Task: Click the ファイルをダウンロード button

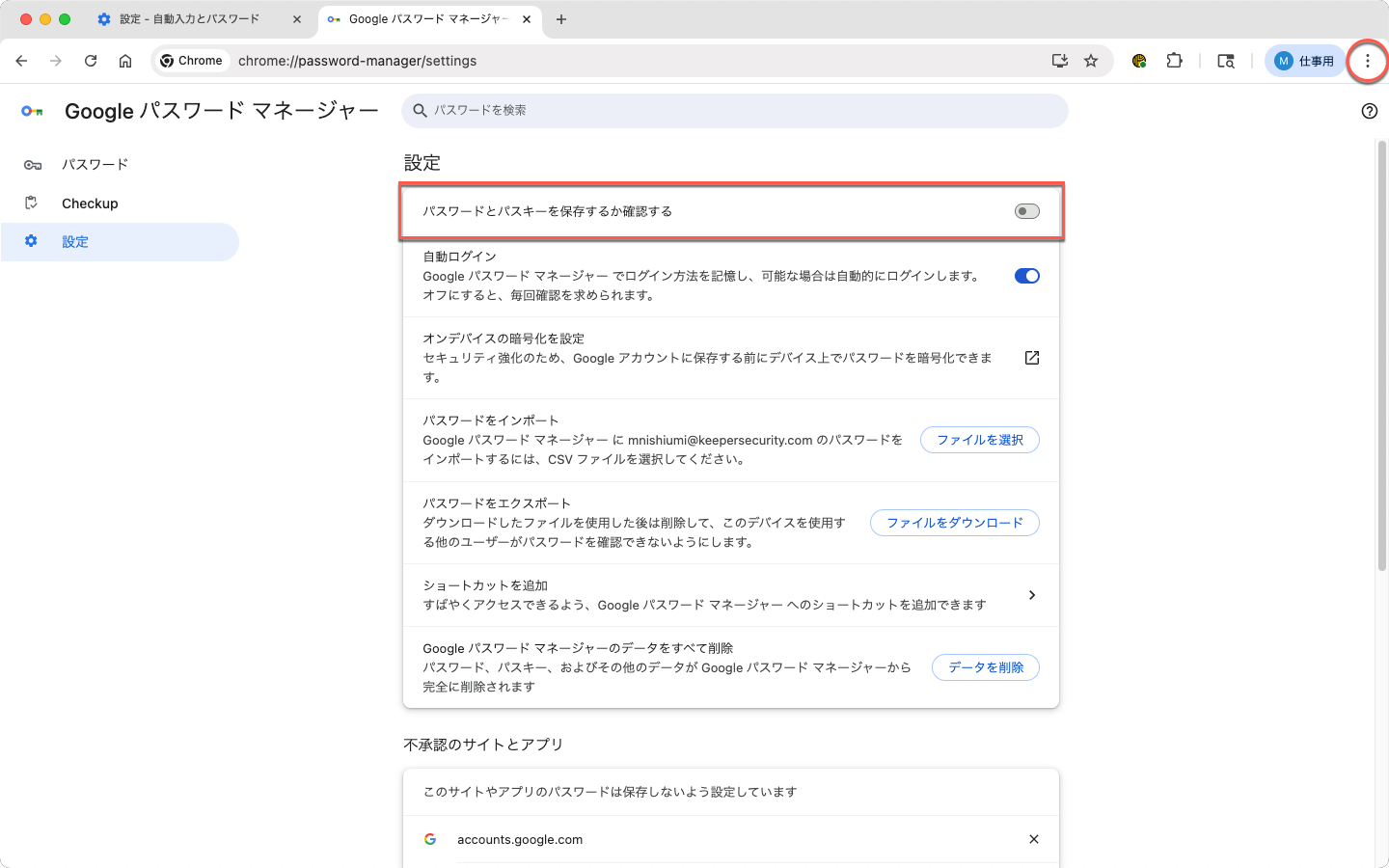Action: (954, 523)
